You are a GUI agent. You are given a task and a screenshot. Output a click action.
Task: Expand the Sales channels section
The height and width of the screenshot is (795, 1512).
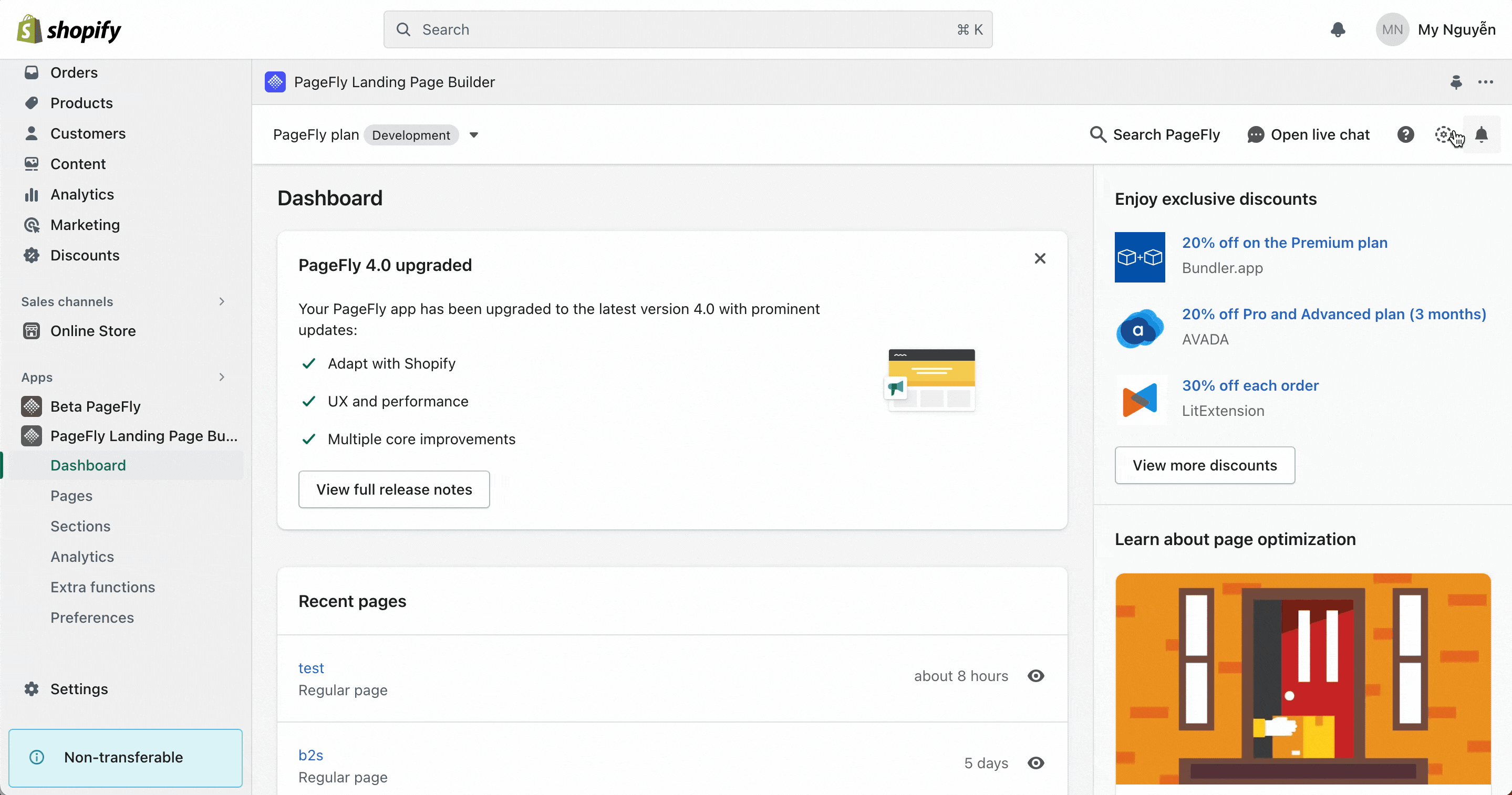(221, 301)
